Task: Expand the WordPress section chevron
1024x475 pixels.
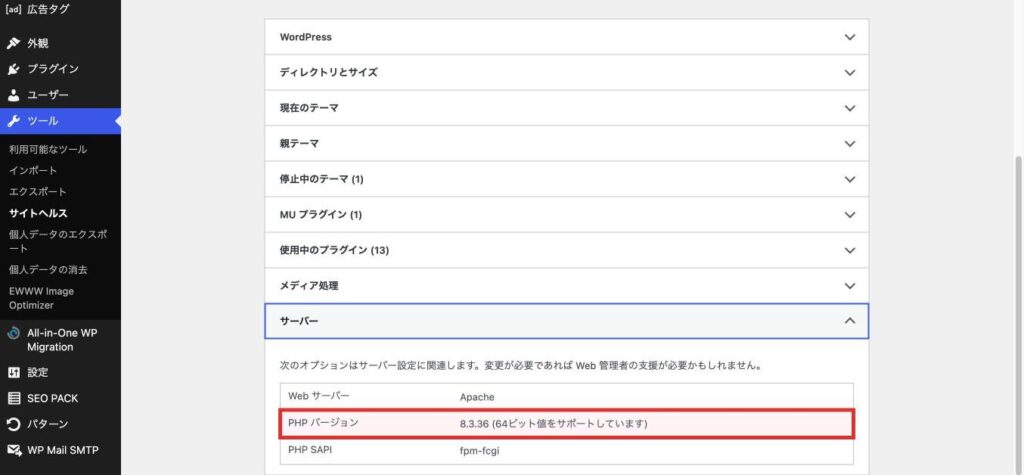Action: tap(850, 37)
